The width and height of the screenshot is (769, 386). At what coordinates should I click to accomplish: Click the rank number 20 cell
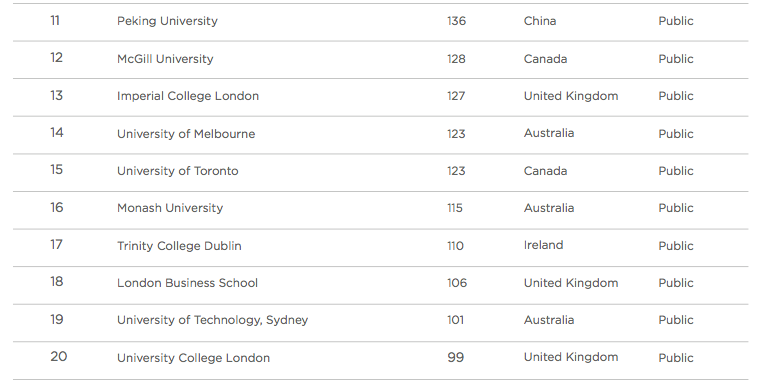pyautogui.click(x=58, y=357)
